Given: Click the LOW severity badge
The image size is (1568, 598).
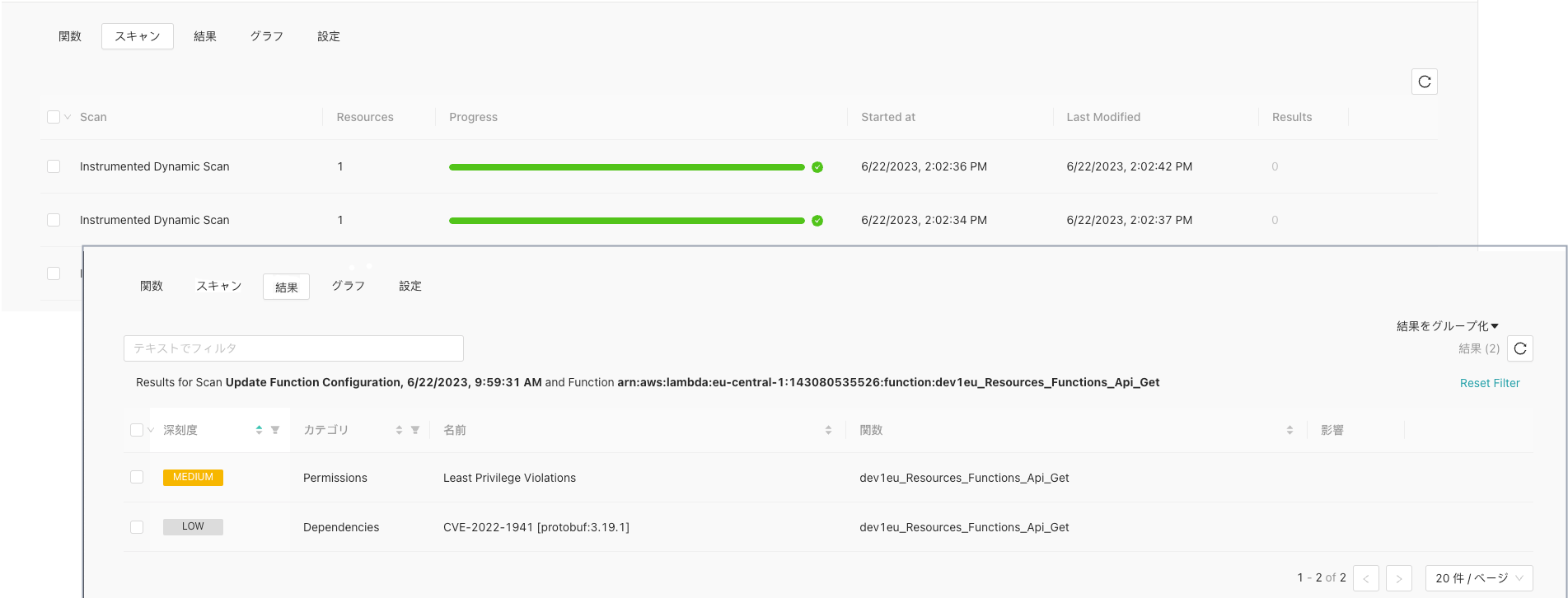Looking at the screenshot, I should [x=193, y=527].
